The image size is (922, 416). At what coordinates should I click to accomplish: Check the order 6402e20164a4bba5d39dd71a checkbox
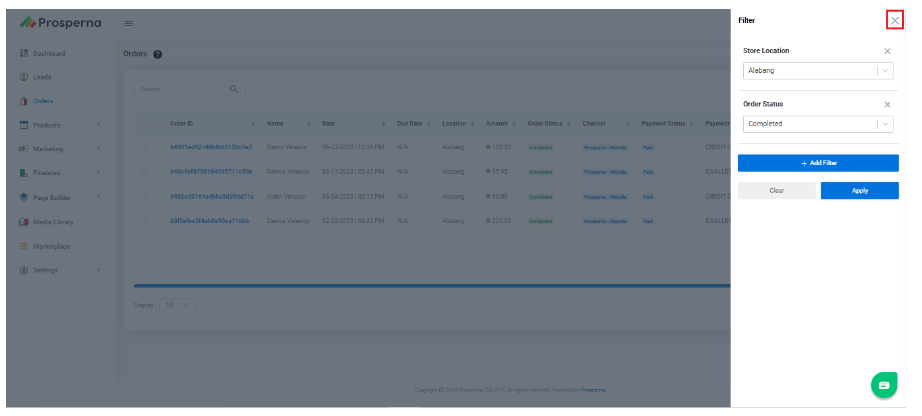pyautogui.click(x=143, y=197)
